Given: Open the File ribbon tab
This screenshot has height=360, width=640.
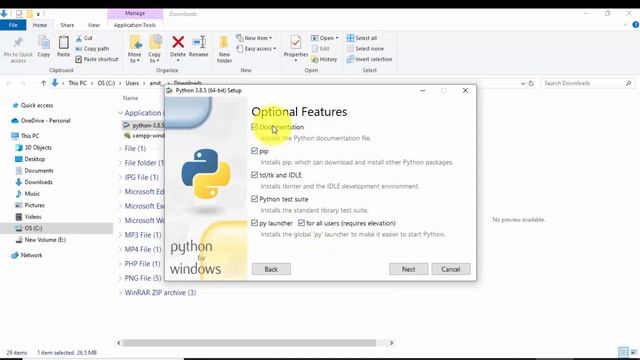Looking at the screenshot, I should pyautogui.click(x=13, y=25).
